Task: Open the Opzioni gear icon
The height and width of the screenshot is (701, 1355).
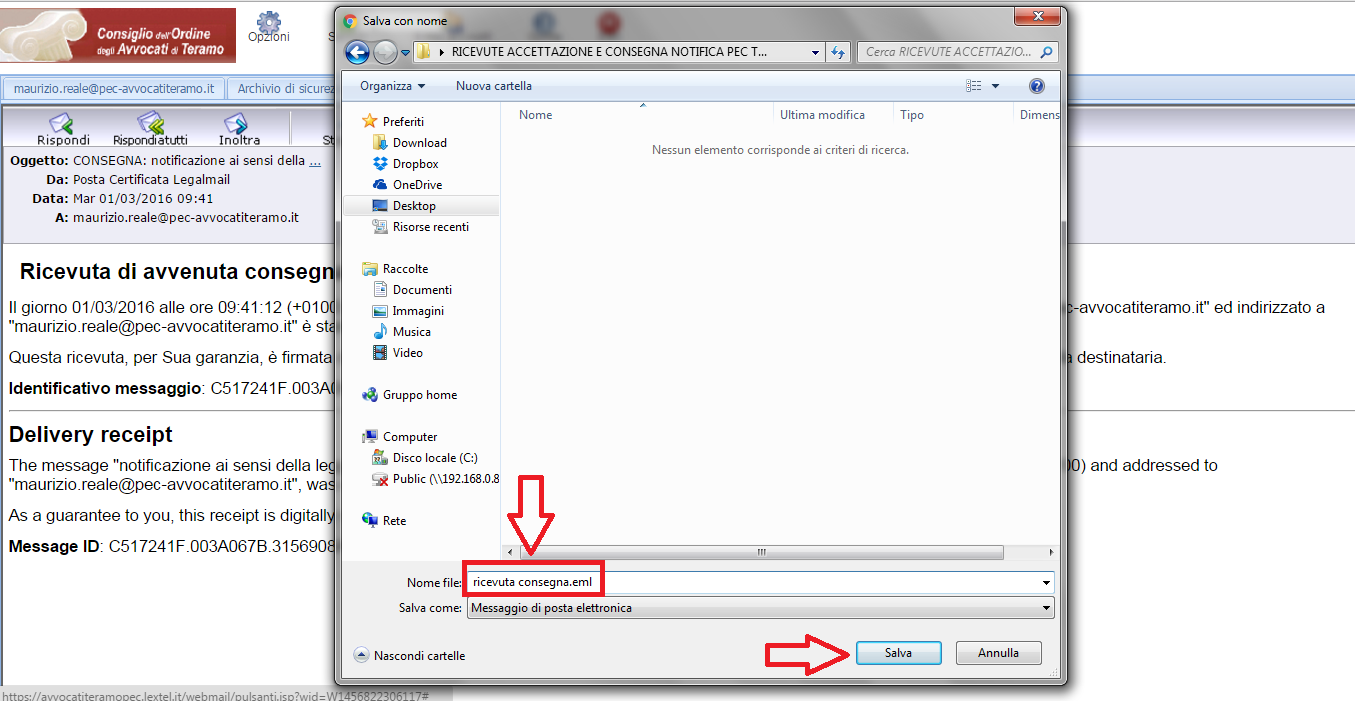Action: [269, 21]
